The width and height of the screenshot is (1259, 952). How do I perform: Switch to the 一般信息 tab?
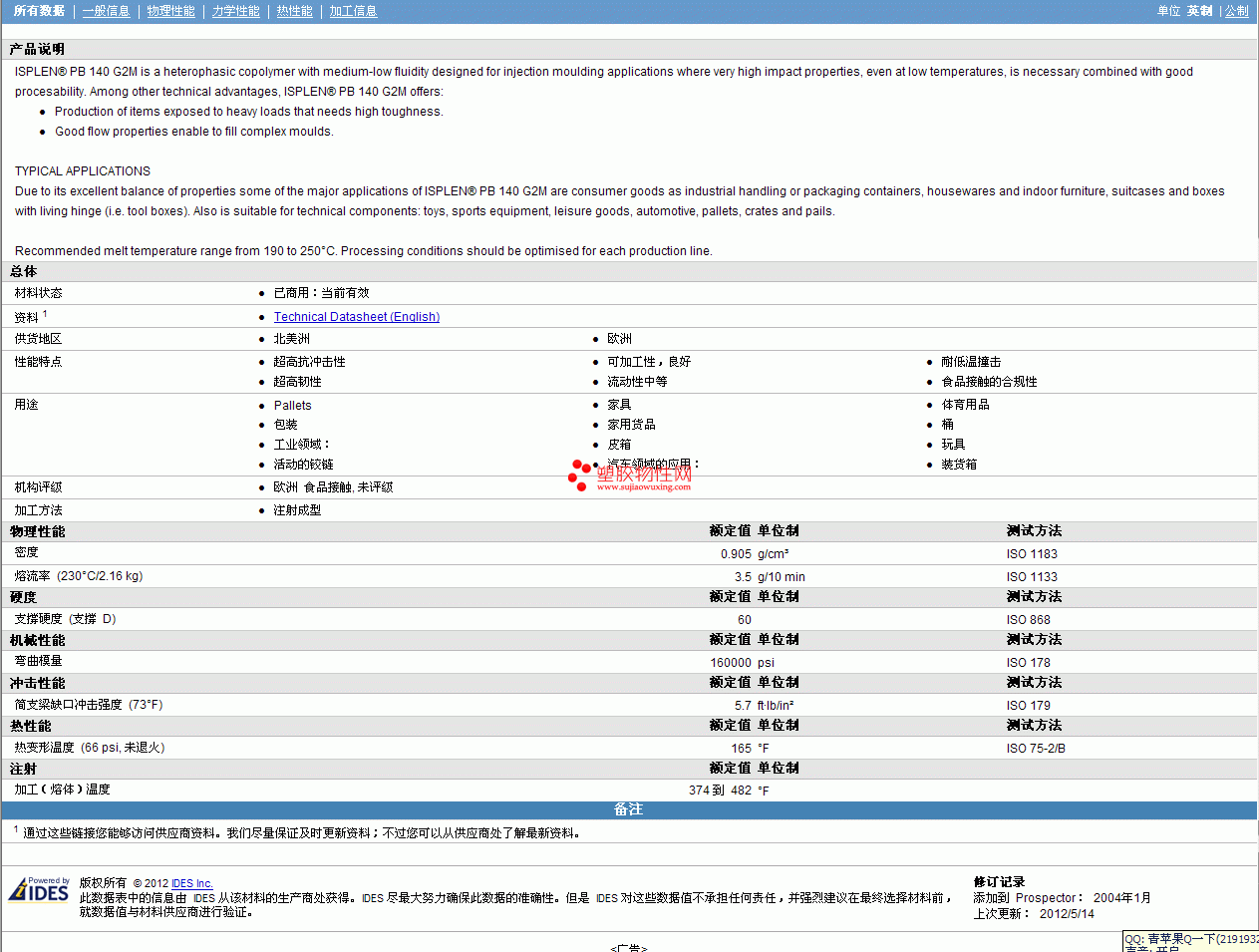(x=106, y=11)
